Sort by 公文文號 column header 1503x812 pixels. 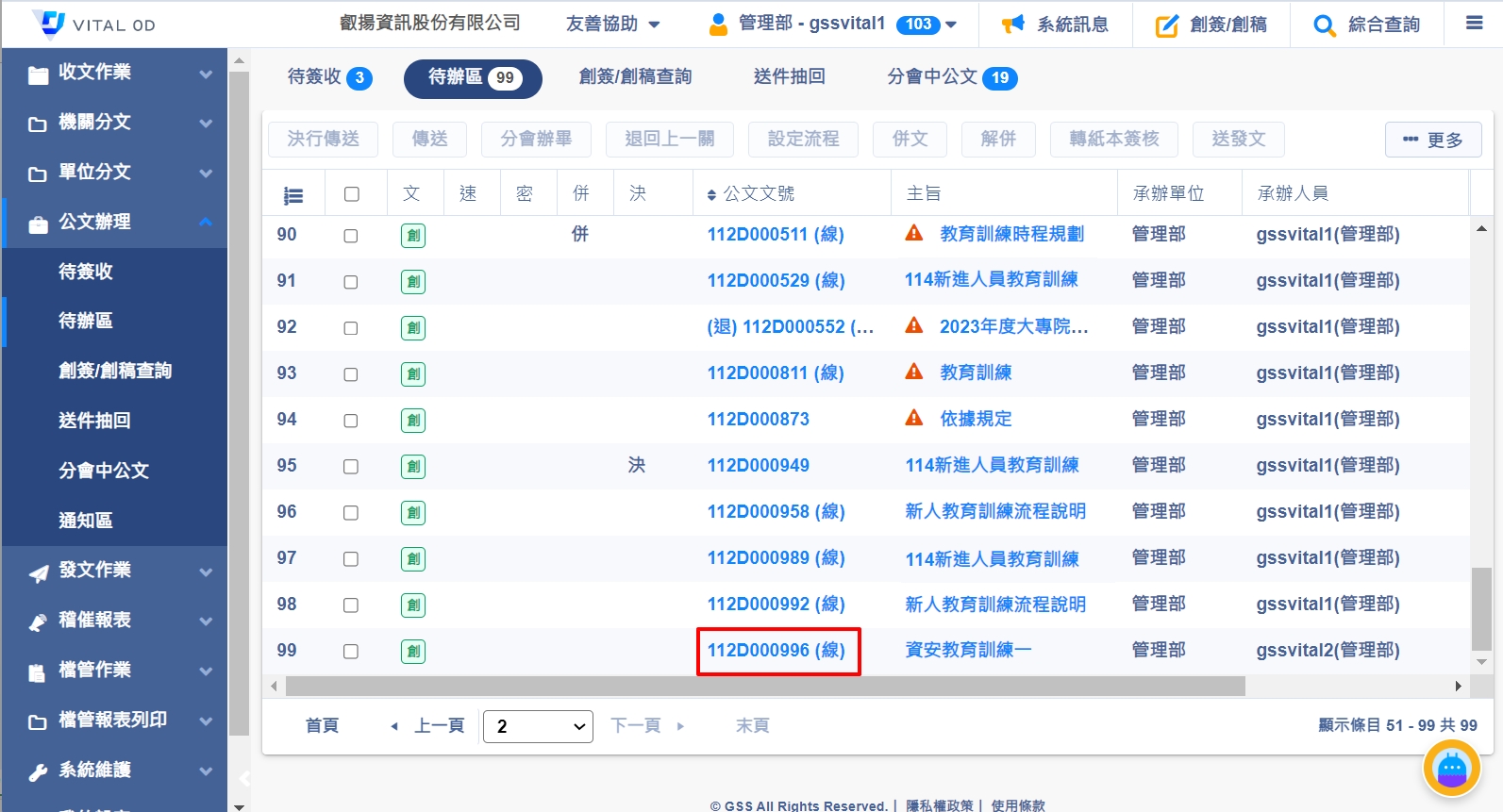pyautogui.click(x=758, y=194)
